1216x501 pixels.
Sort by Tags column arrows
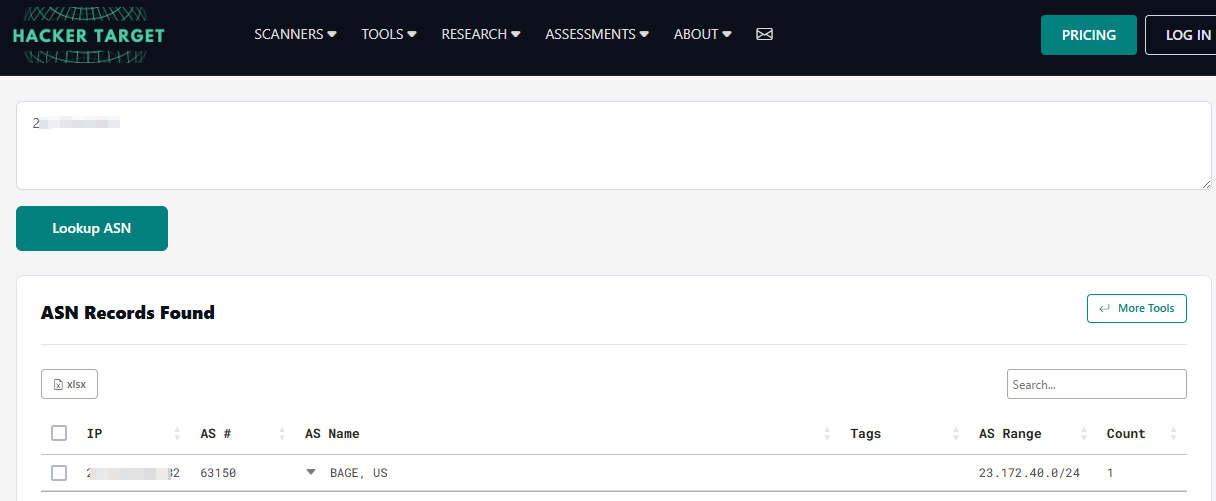pyautogui.click(x=955, y=434)
